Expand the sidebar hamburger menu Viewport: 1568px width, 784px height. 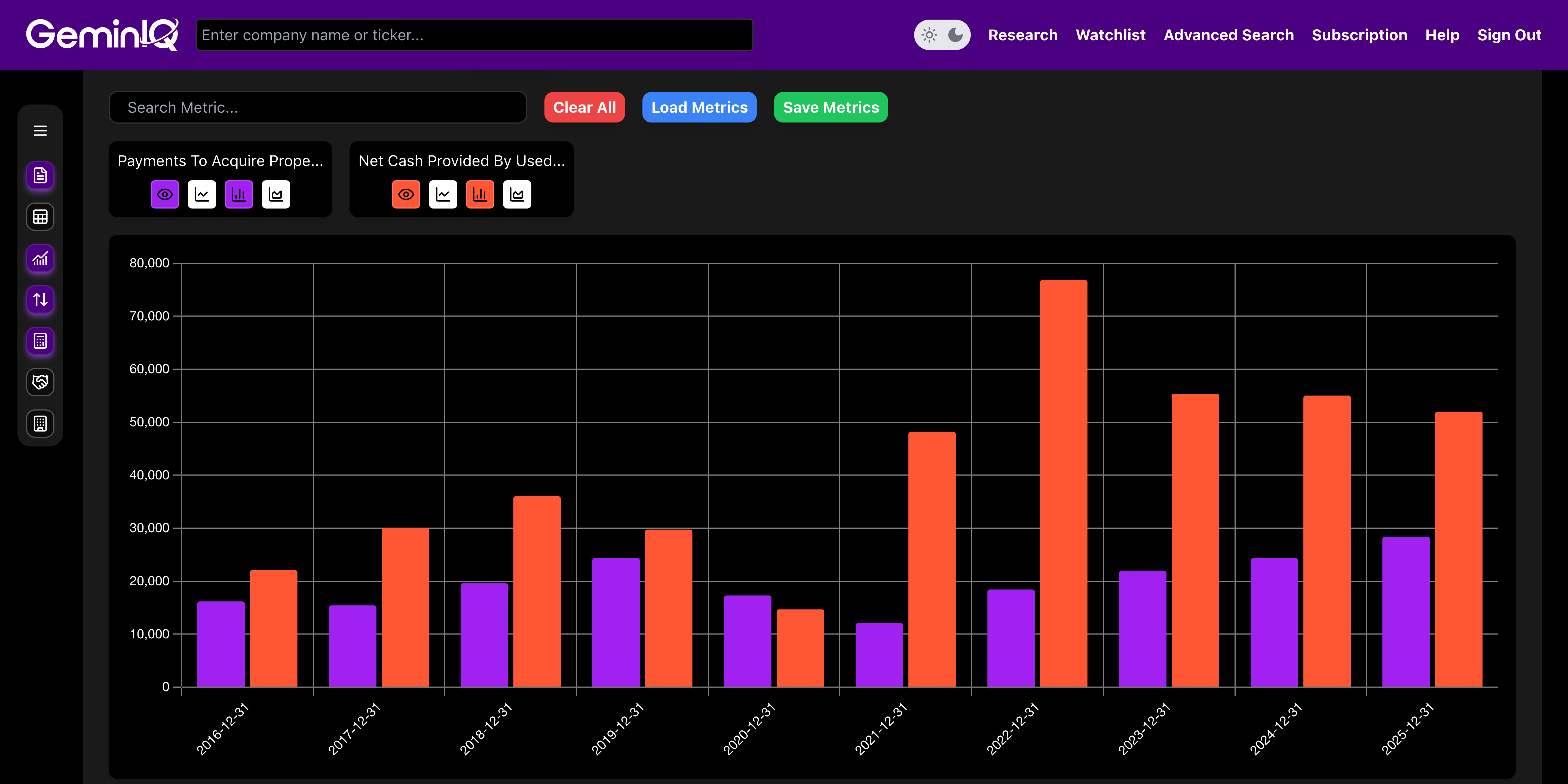40,131
